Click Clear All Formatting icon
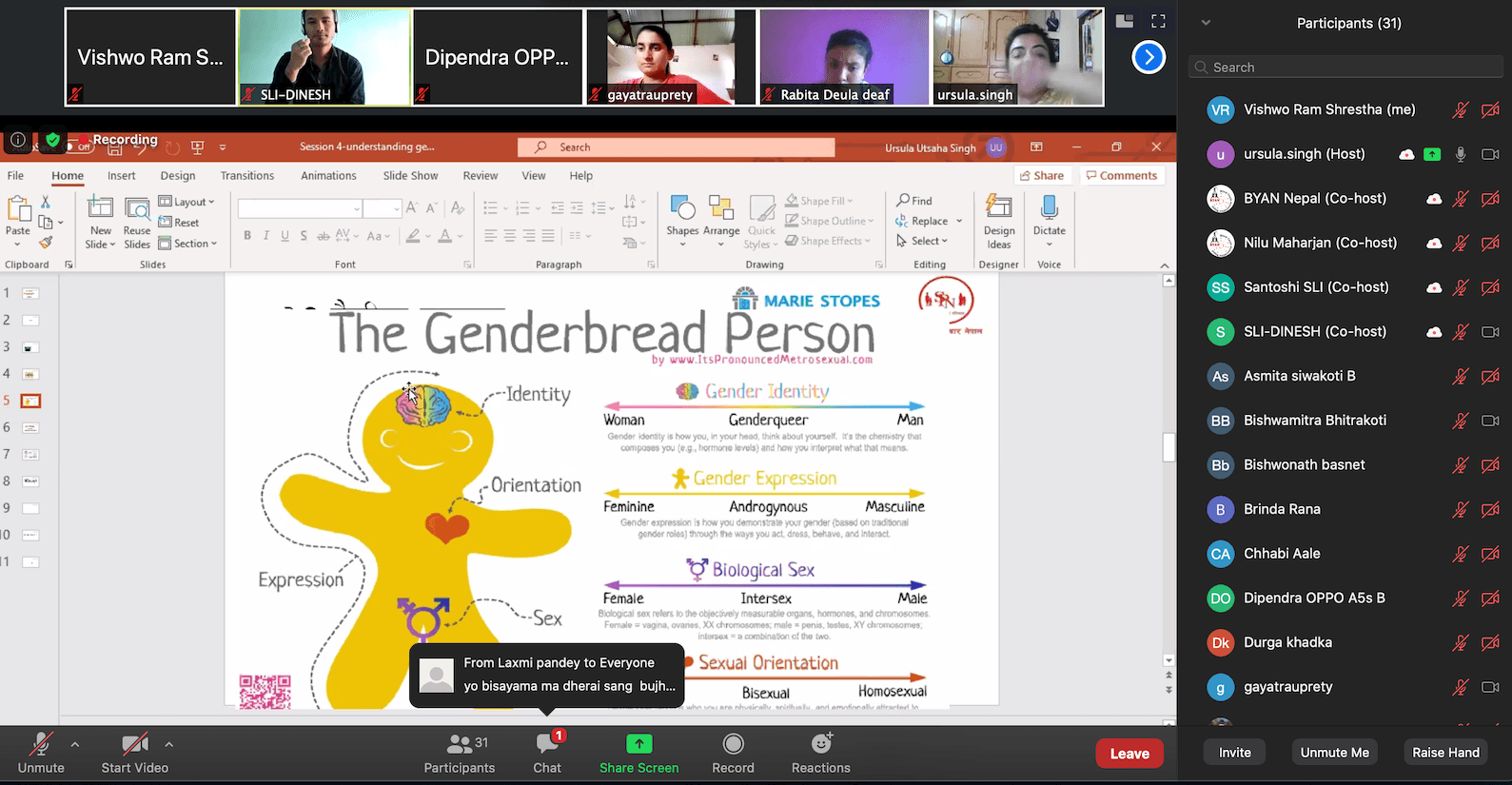 (x=458, y=207)
